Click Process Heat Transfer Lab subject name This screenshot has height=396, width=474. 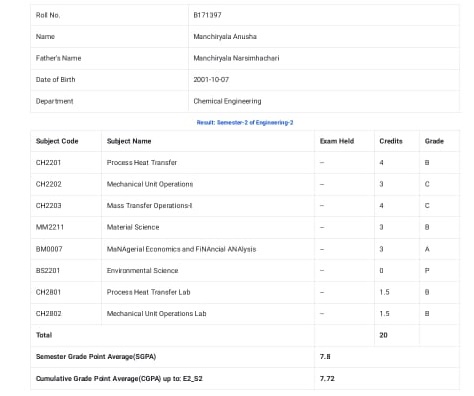coord(148,292)
